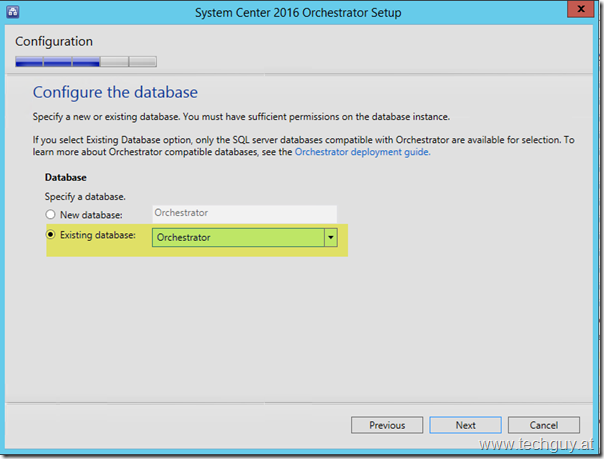Click the Orchestrator Setup app icon in title bar
This screenshot has height=459, width=604.
pos(13,12)
